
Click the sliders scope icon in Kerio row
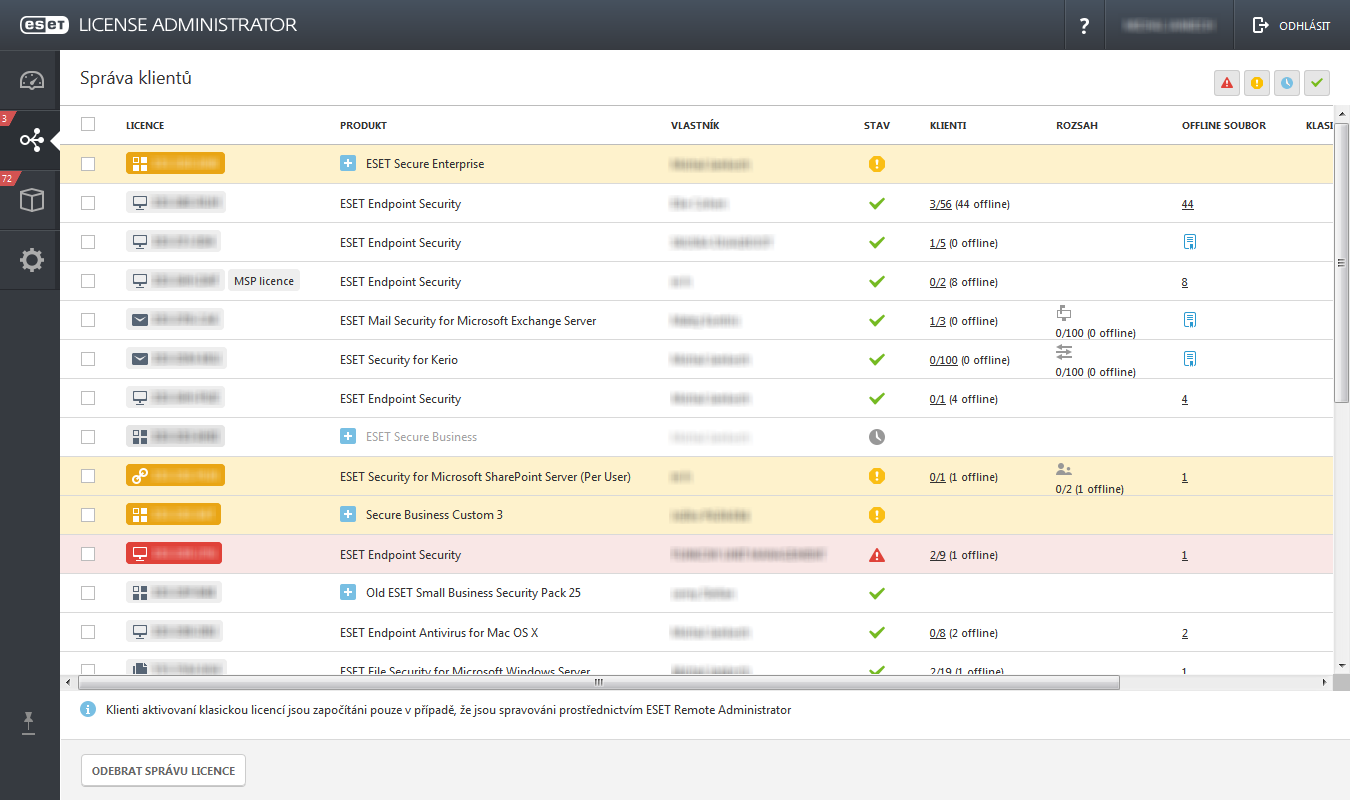click(1064, 352)
